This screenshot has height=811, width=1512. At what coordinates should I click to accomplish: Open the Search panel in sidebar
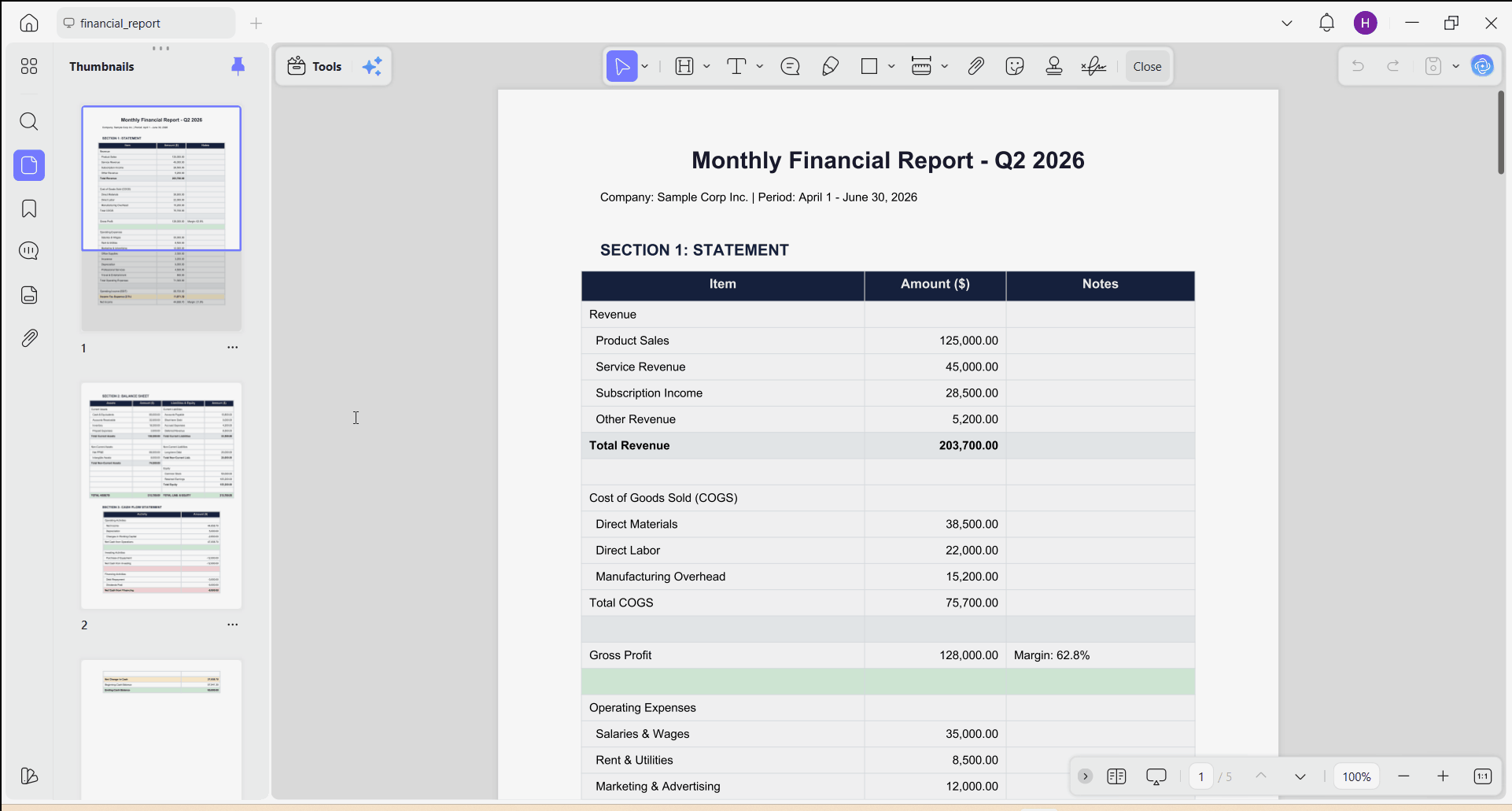pyautogui.click(x=29, y=121)
